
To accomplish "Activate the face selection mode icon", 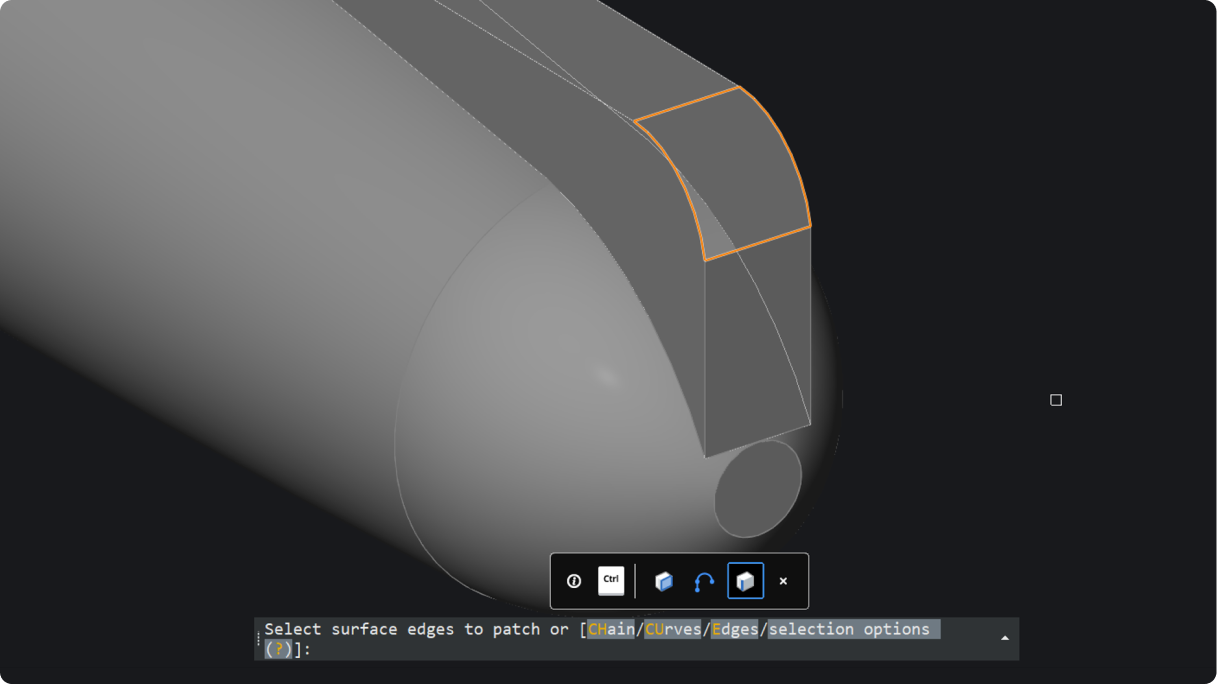I will tap(664, 581).
